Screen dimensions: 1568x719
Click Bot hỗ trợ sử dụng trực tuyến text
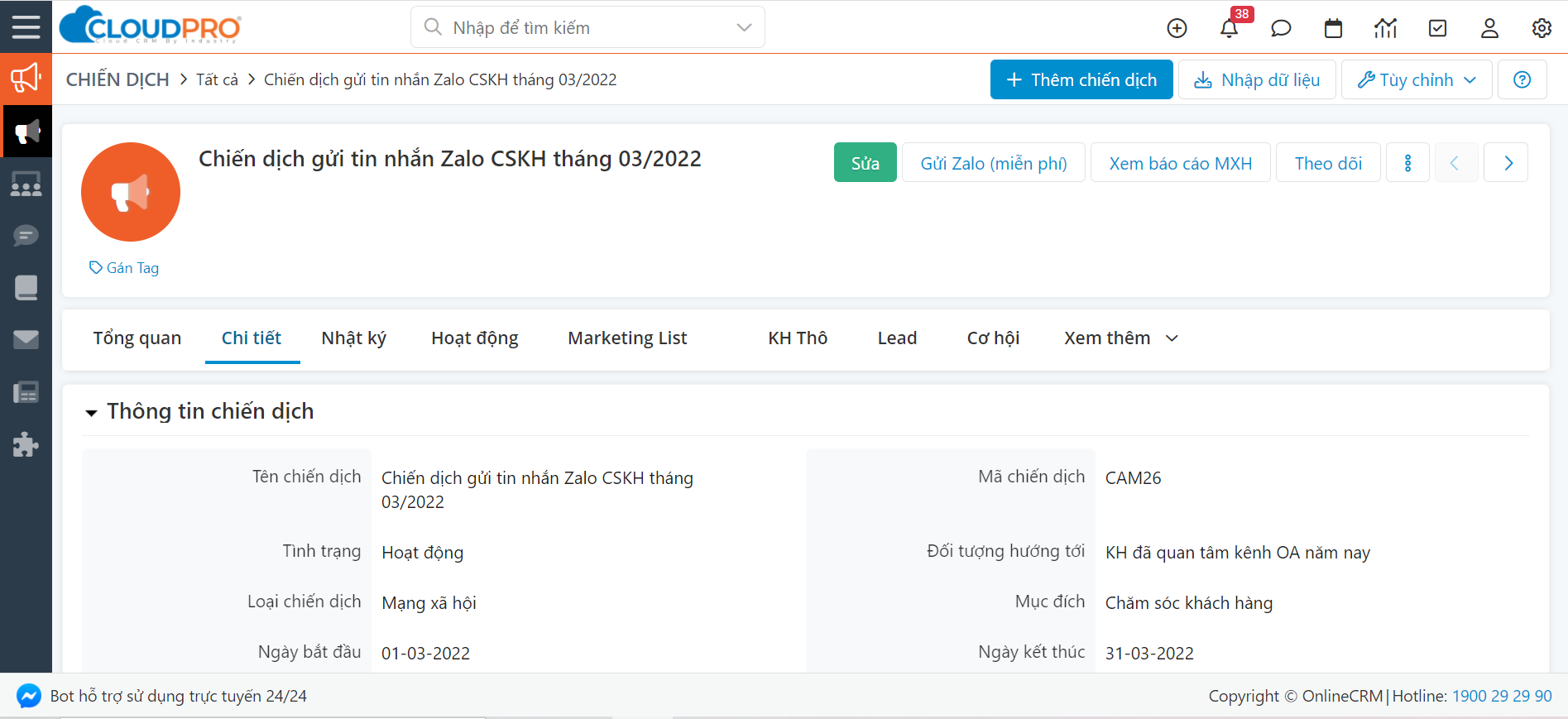pyautogui.click(x=179, y=696)
